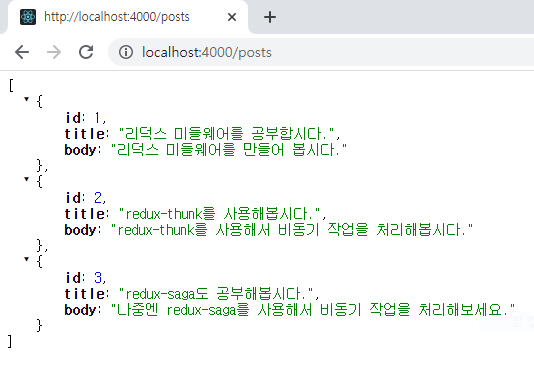The height and width of the screenshot is (391, 534).
Task: Close the localhost:4000/posts tab
Action: pyautogui.click(x=232, y=17)
